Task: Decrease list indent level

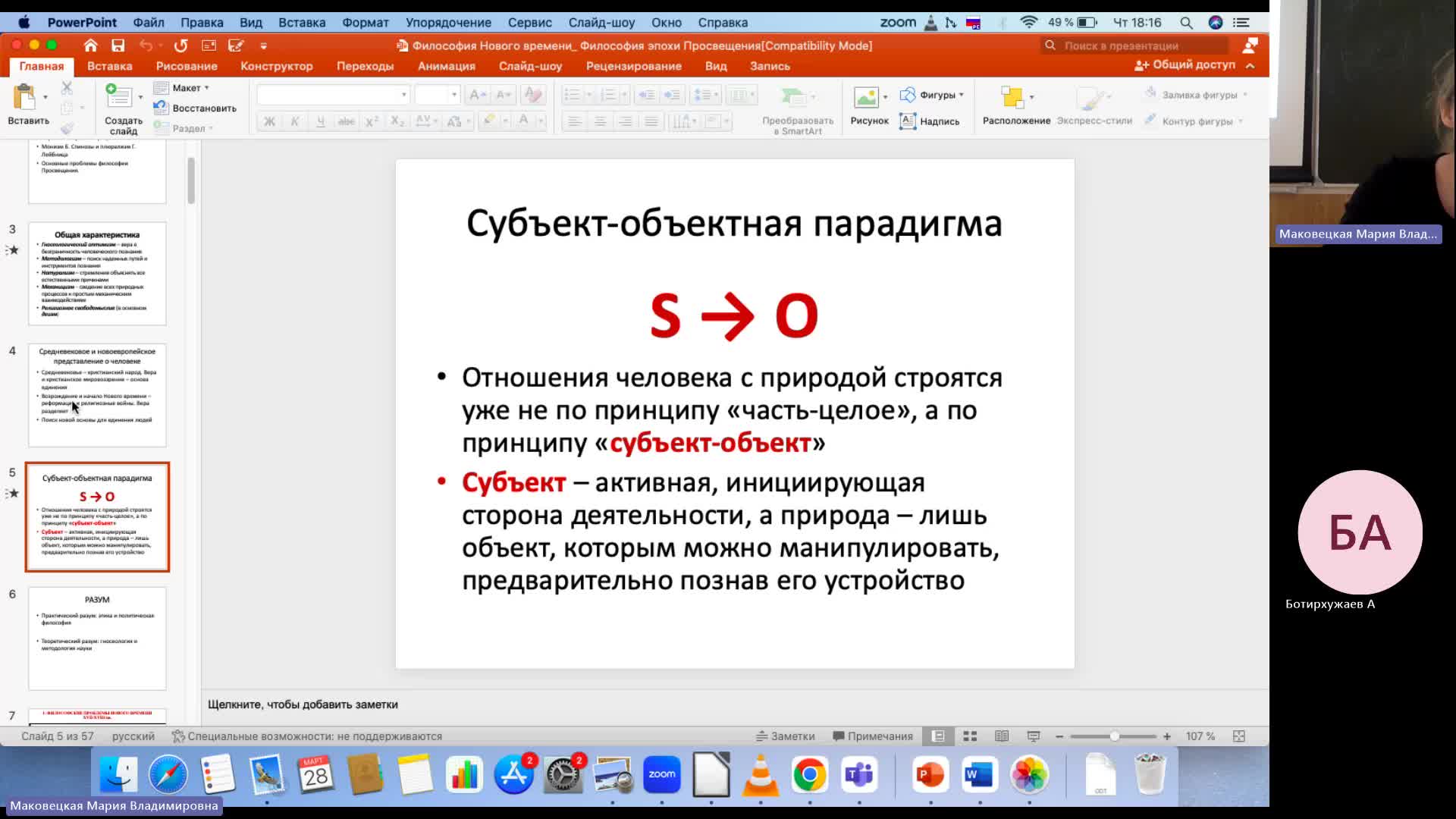Action: point(647,95)
